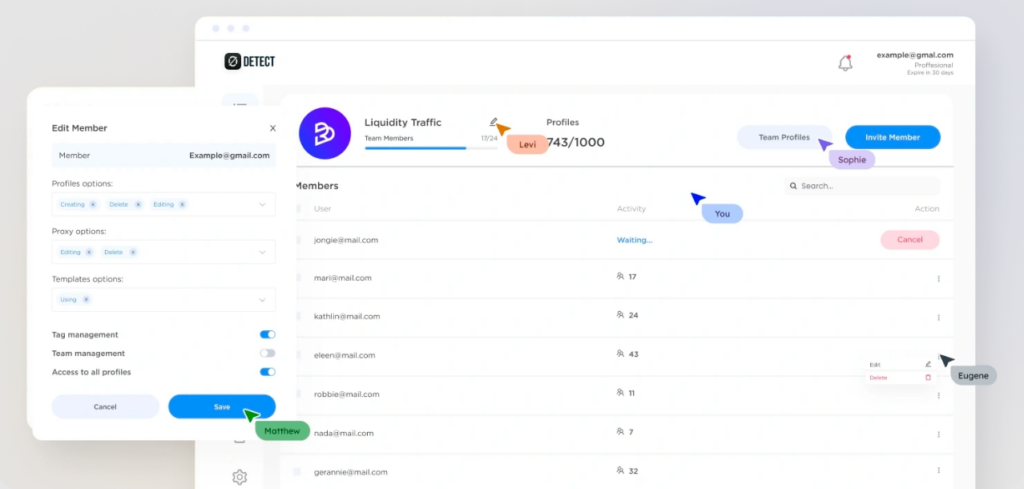Open the more-actions dots for mari@mail.com
The height and width of the screenshot is (489, 1024).
pos(938,278)
